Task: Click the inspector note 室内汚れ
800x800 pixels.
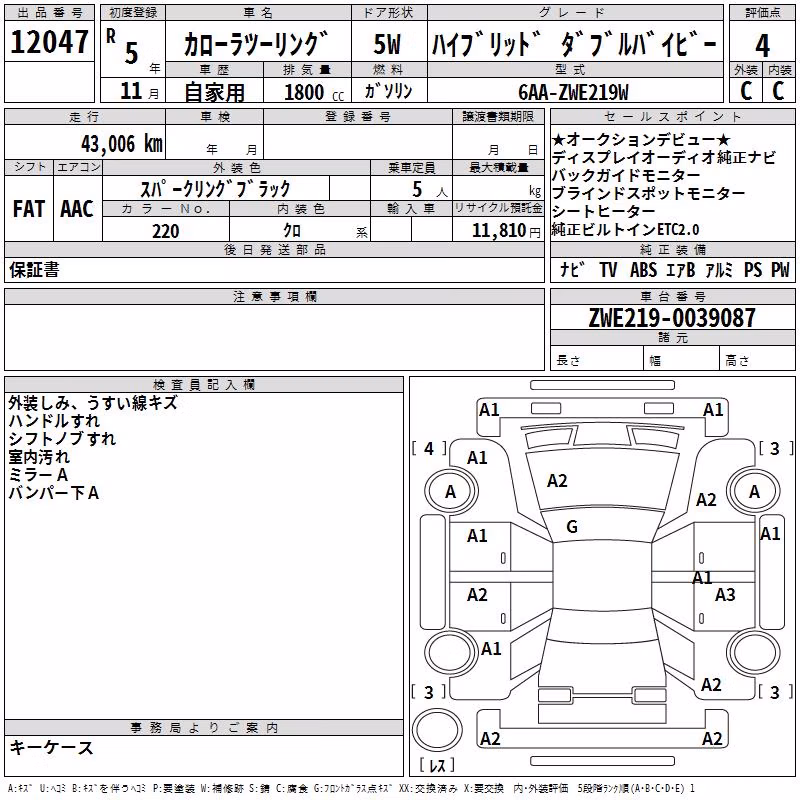Action: (39, 457)
